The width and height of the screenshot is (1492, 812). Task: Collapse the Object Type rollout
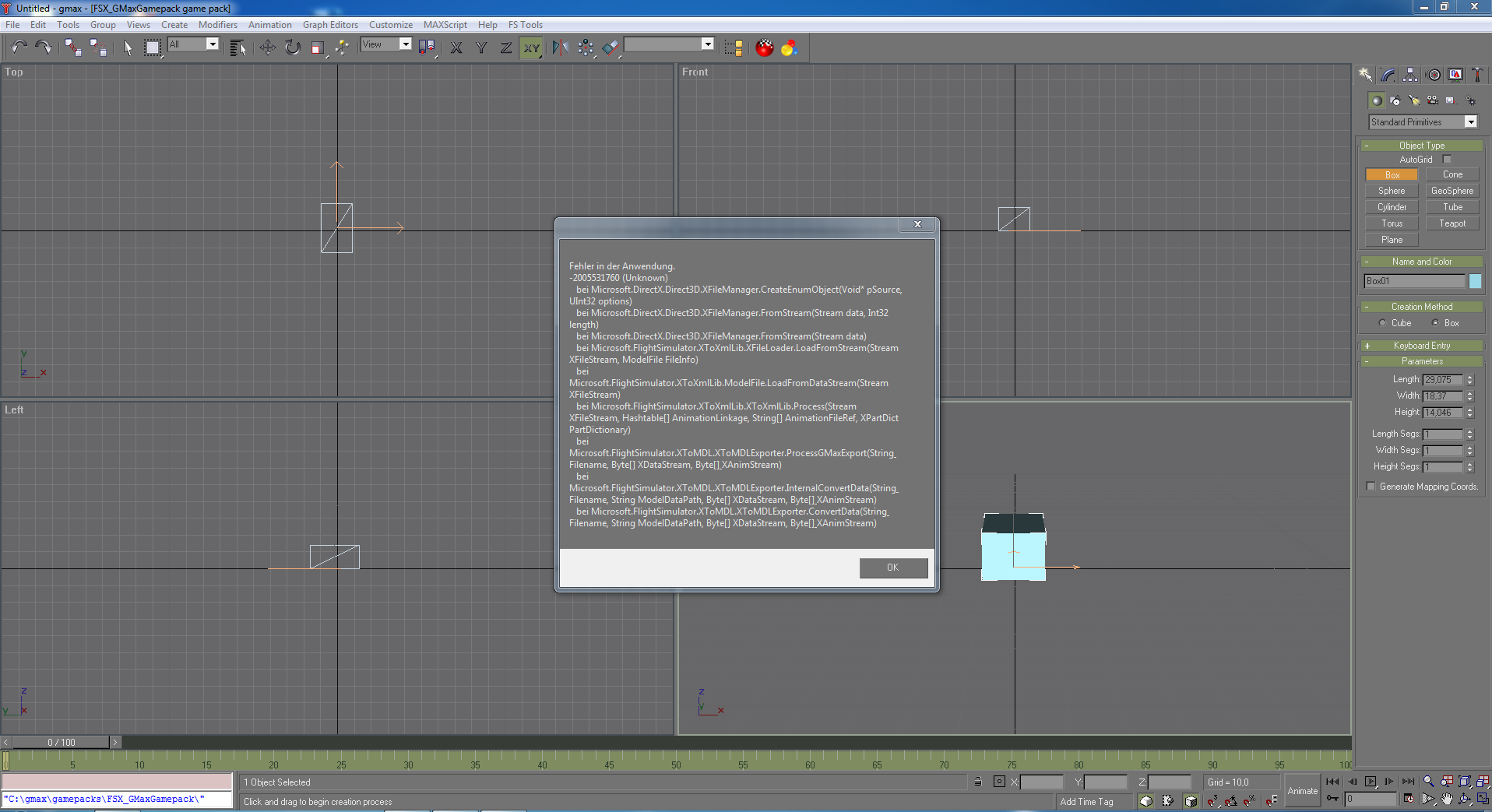click(1422, 146)
